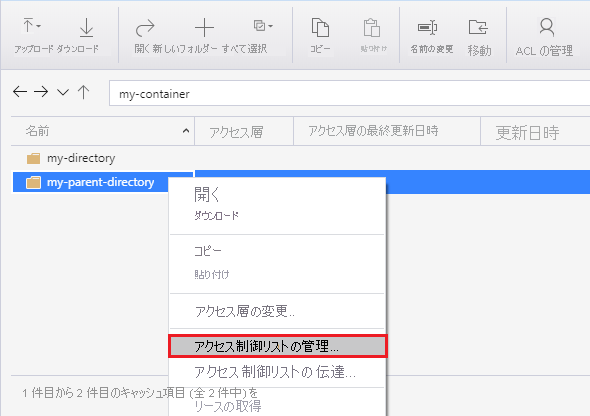The image size is (590, 416).
Task: Open the Upload dropdown arrow
Action: (39, 26)
